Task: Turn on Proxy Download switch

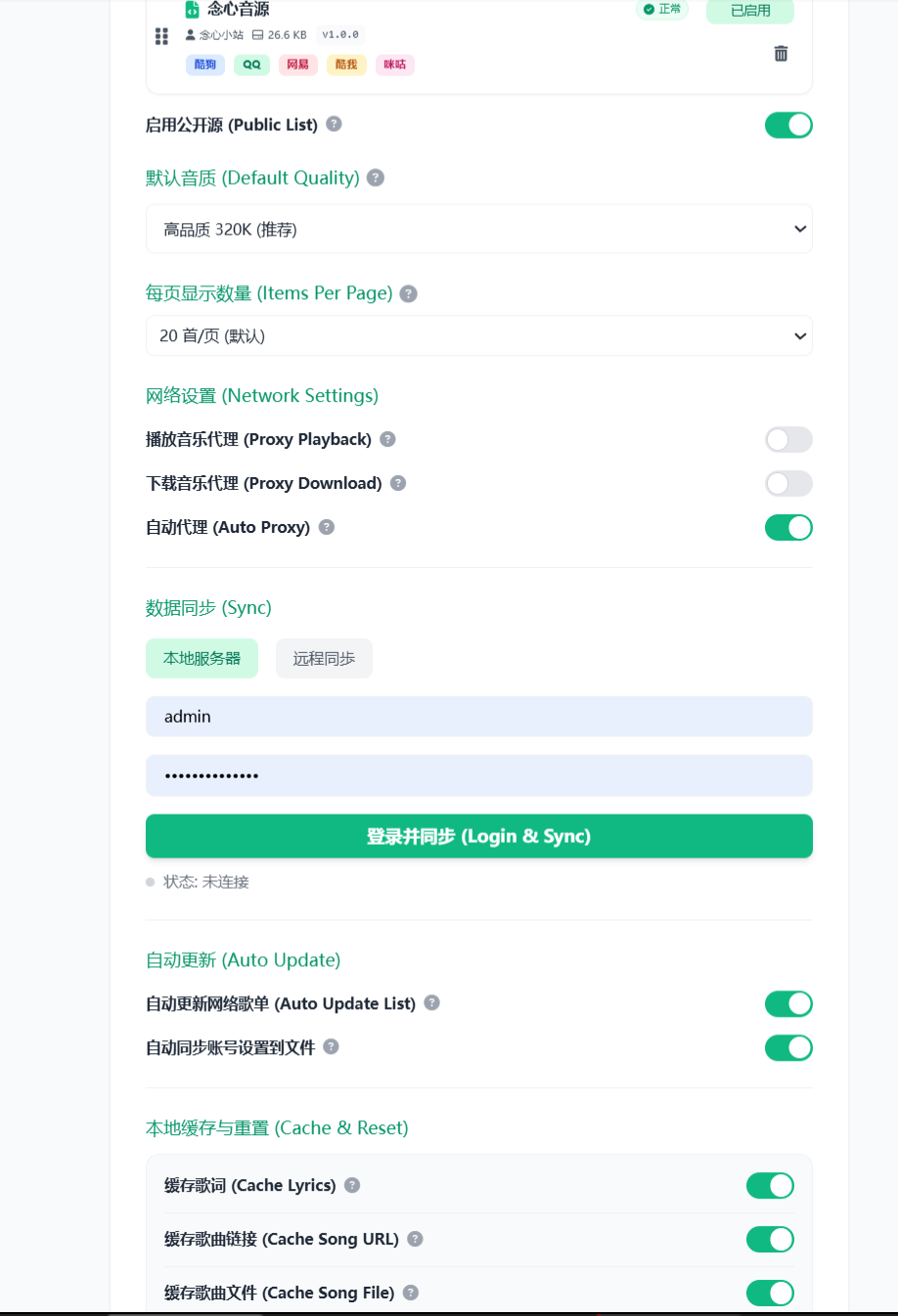Action: (x=788, y=484)
